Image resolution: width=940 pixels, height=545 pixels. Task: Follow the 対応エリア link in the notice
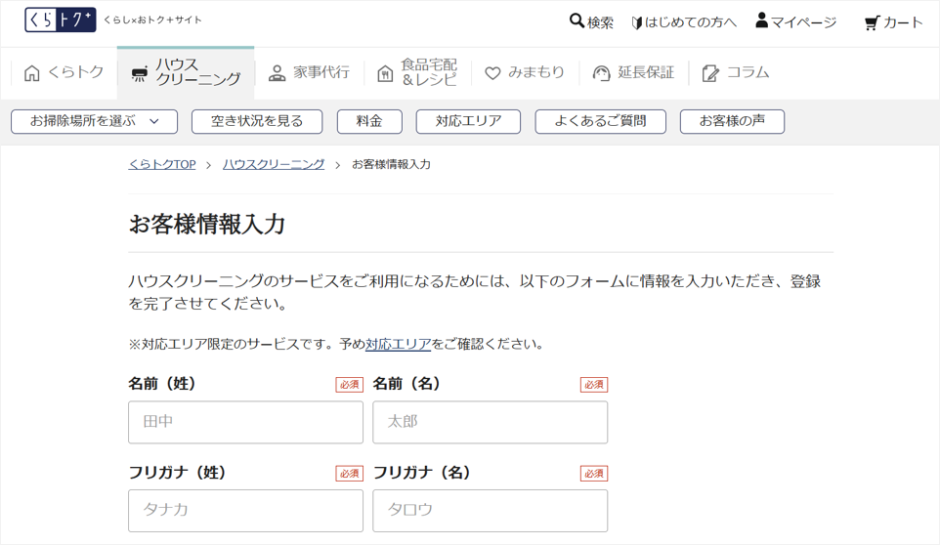pyautogui.click(x=398, y=344)
